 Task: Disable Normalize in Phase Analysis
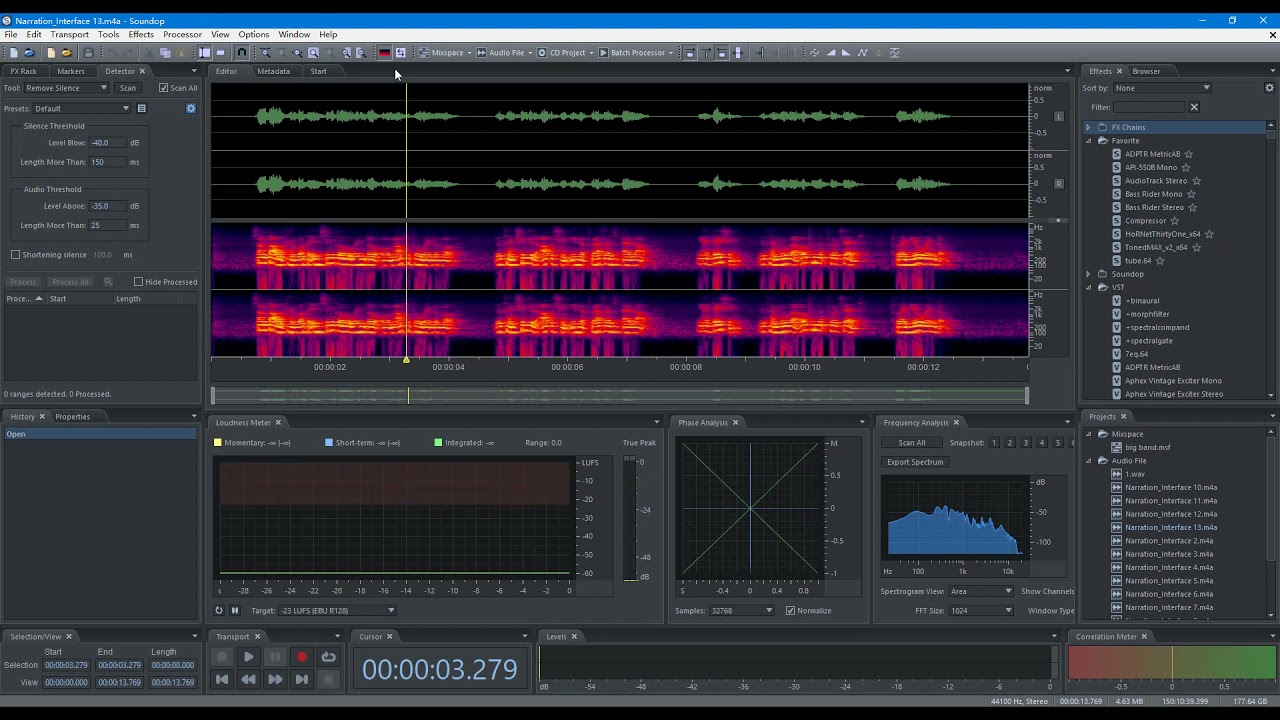pyautogui.click(x=791, y=610)
